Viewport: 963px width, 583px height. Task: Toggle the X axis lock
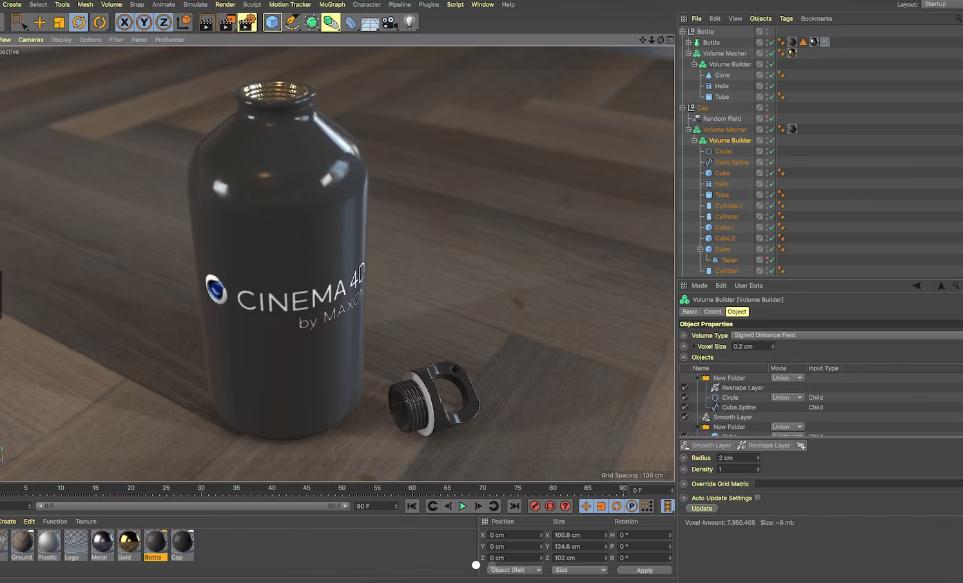coord(125,22)
